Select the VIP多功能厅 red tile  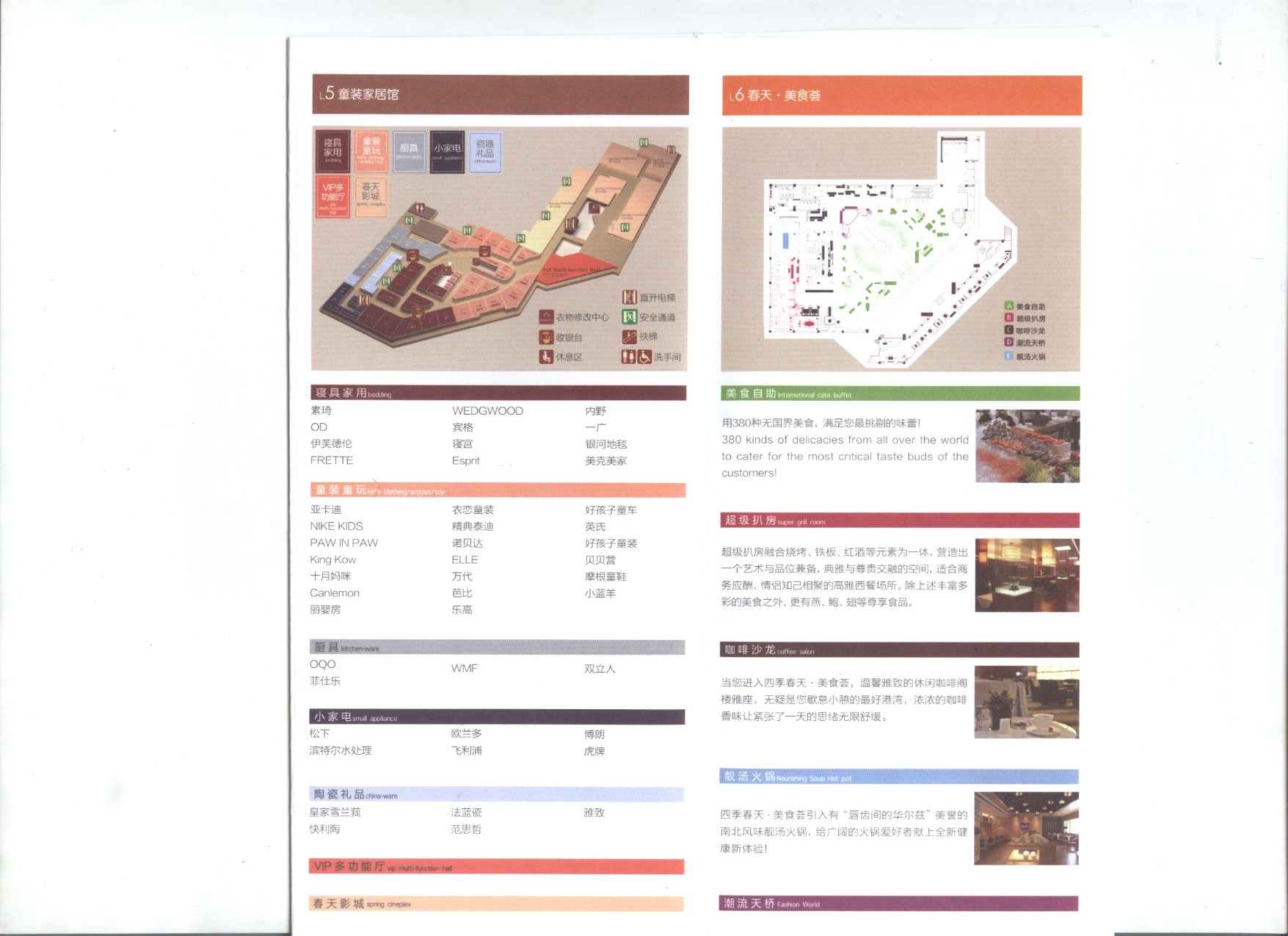332,196
